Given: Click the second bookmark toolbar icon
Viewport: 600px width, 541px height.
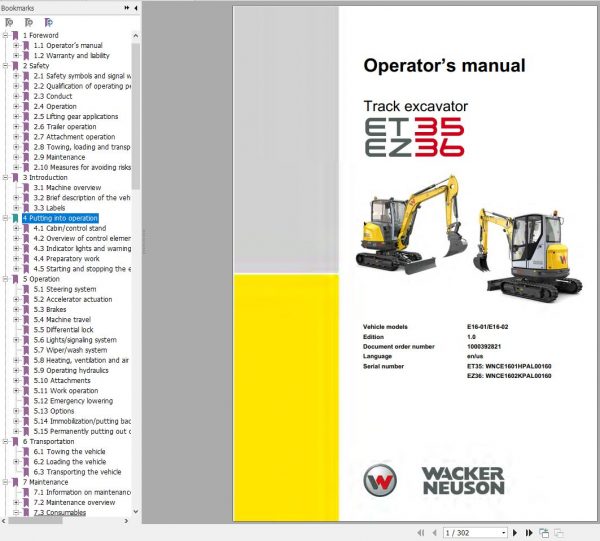Looking at the screenshot, I should (29, 22).
